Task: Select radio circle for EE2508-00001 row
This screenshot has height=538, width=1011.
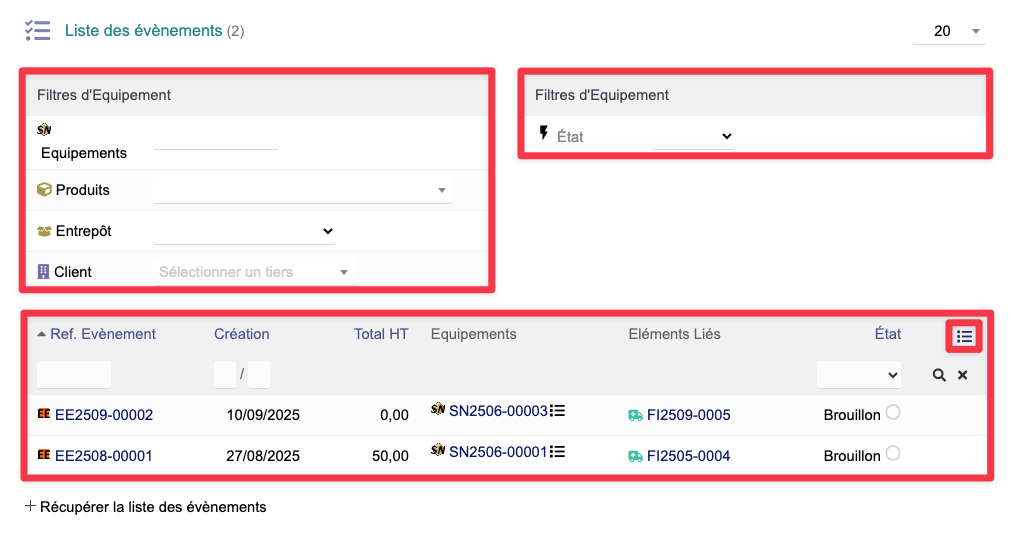Action: click(893, 453)
